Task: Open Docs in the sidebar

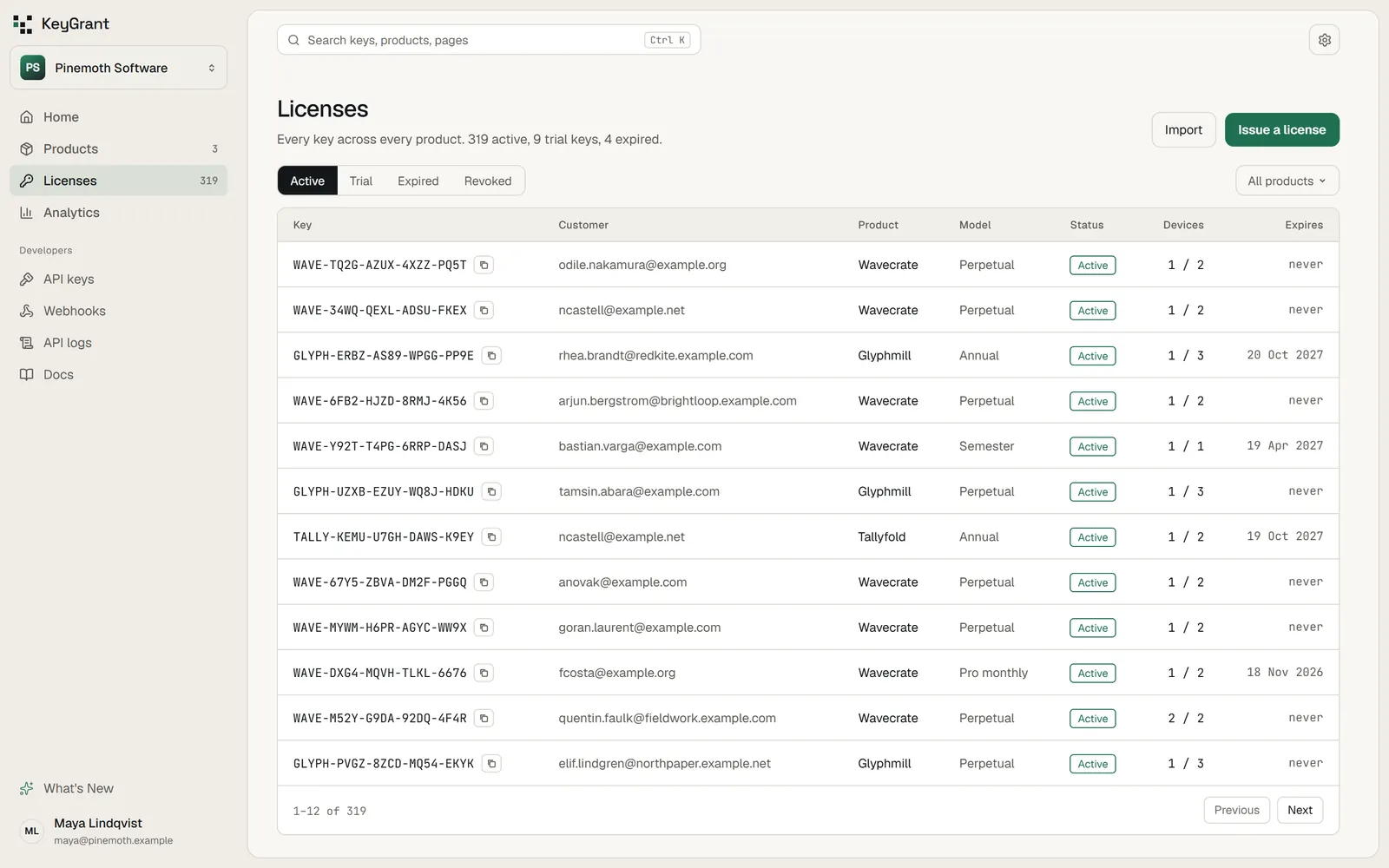Action: (119, 375)
